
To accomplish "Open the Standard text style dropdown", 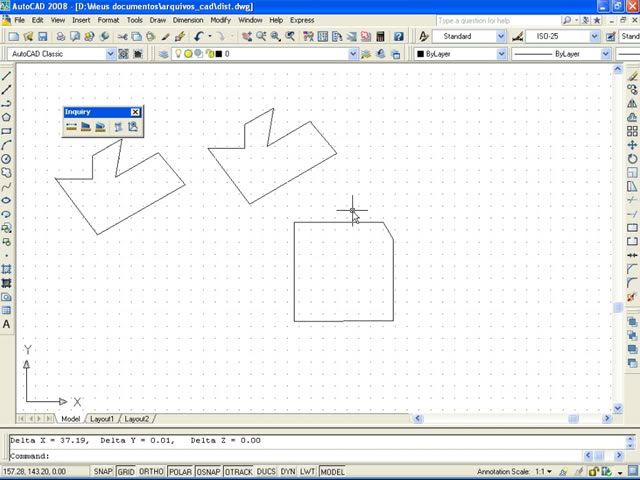I will [501, 37].
